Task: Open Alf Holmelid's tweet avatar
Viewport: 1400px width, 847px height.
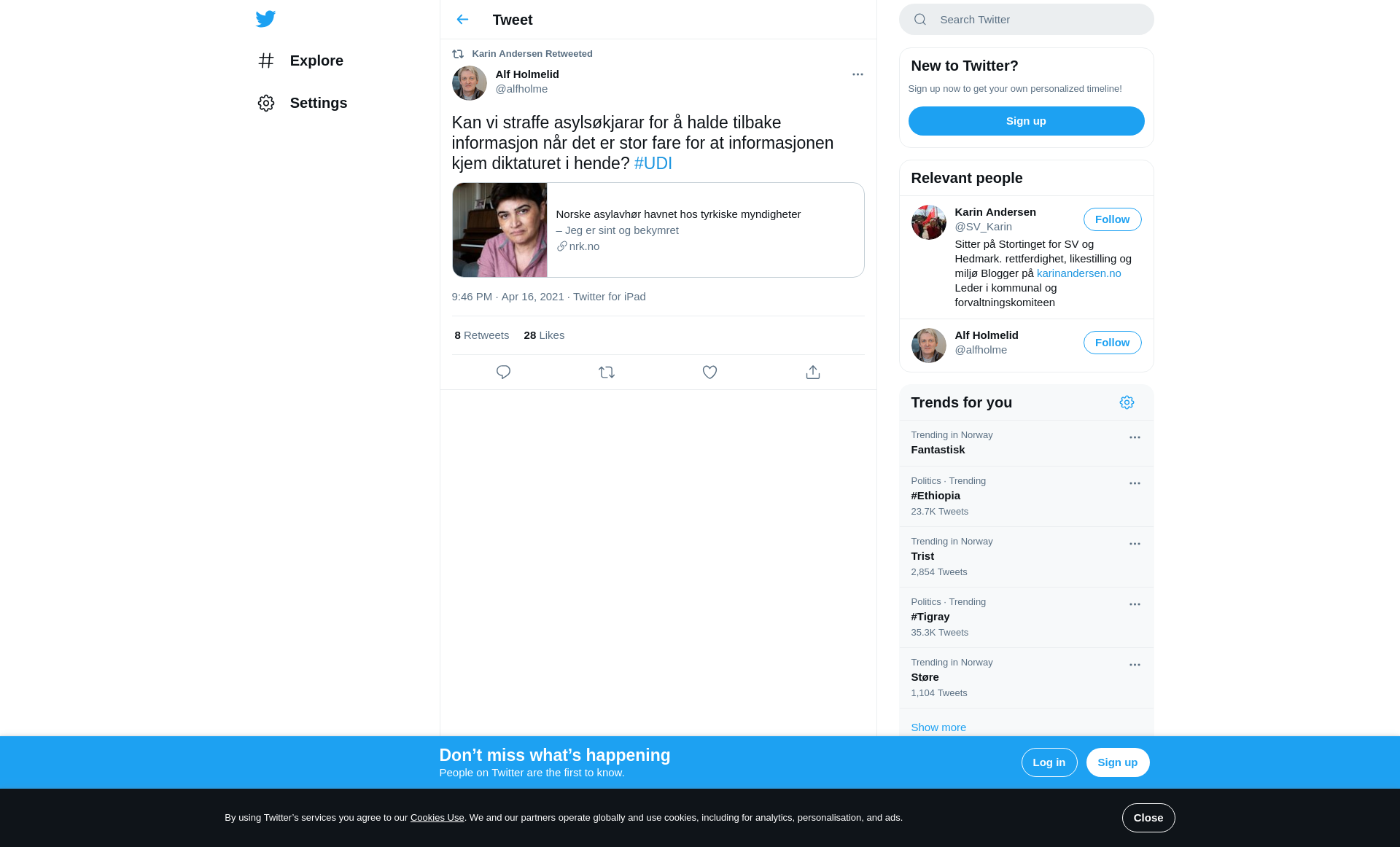Action: tap(470, 83)
